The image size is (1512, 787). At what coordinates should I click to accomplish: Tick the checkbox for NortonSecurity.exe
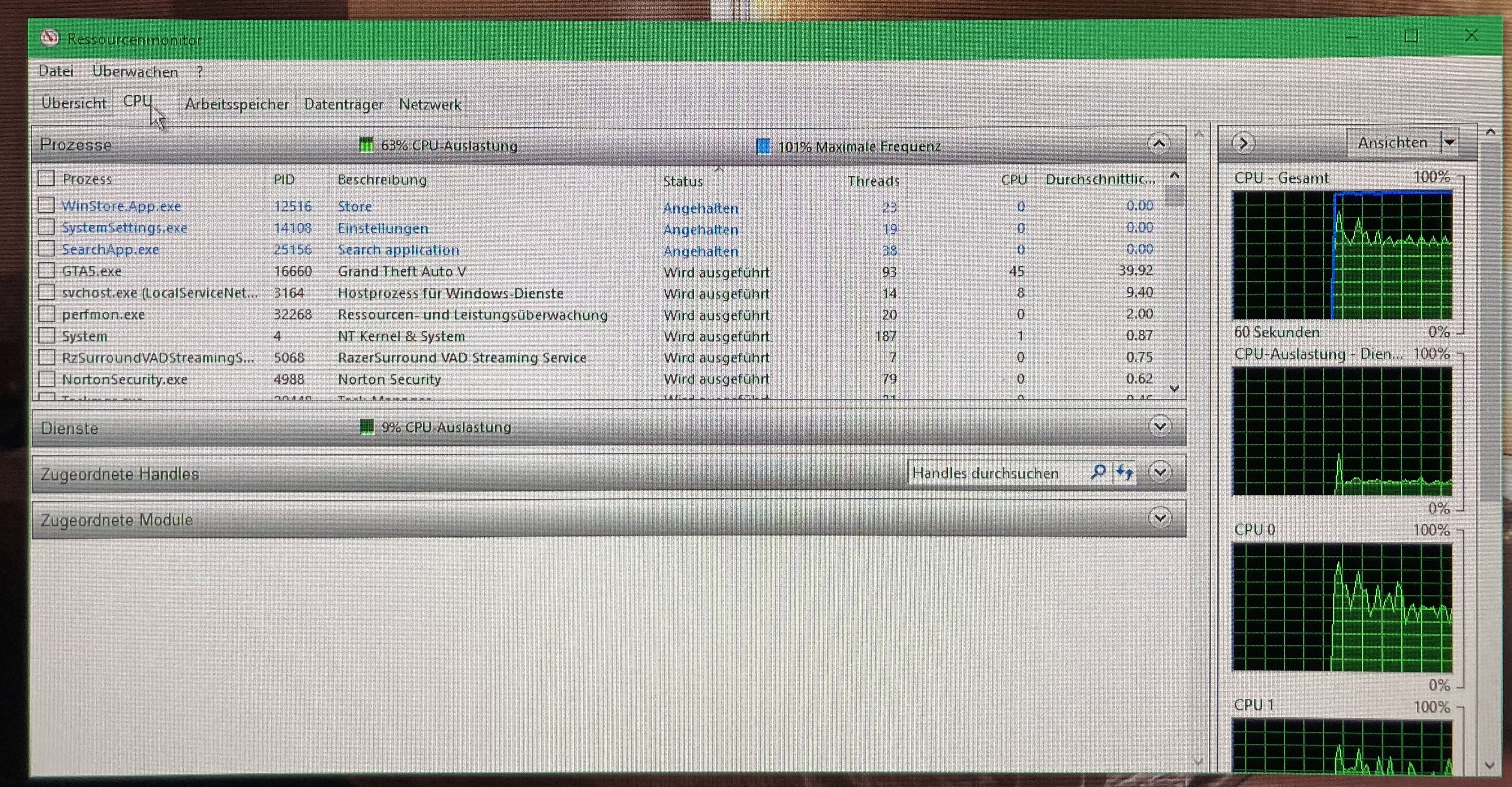coord(46,378)
